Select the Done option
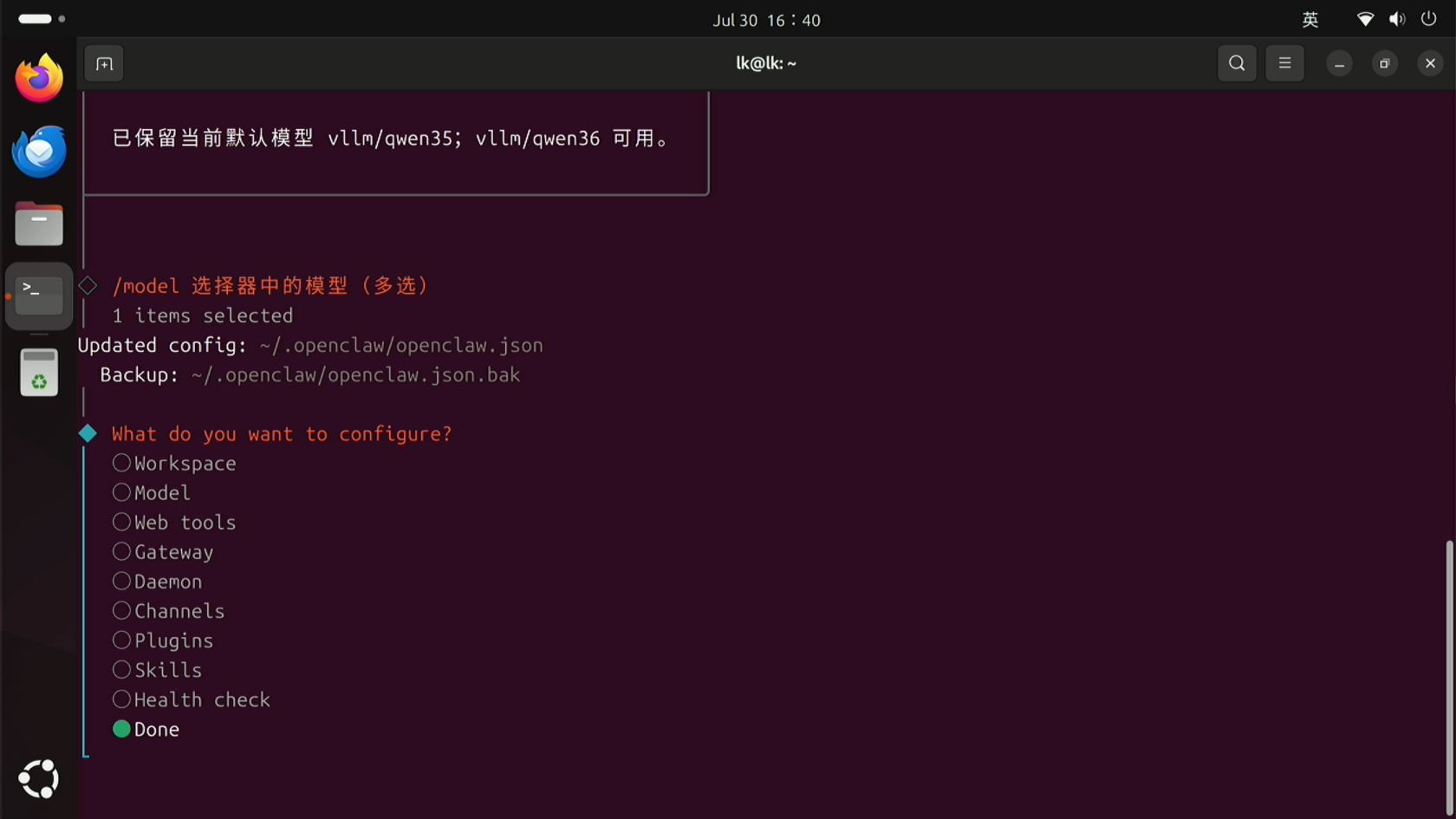This screenshot has width=1456, height=819. pos(146,730)
